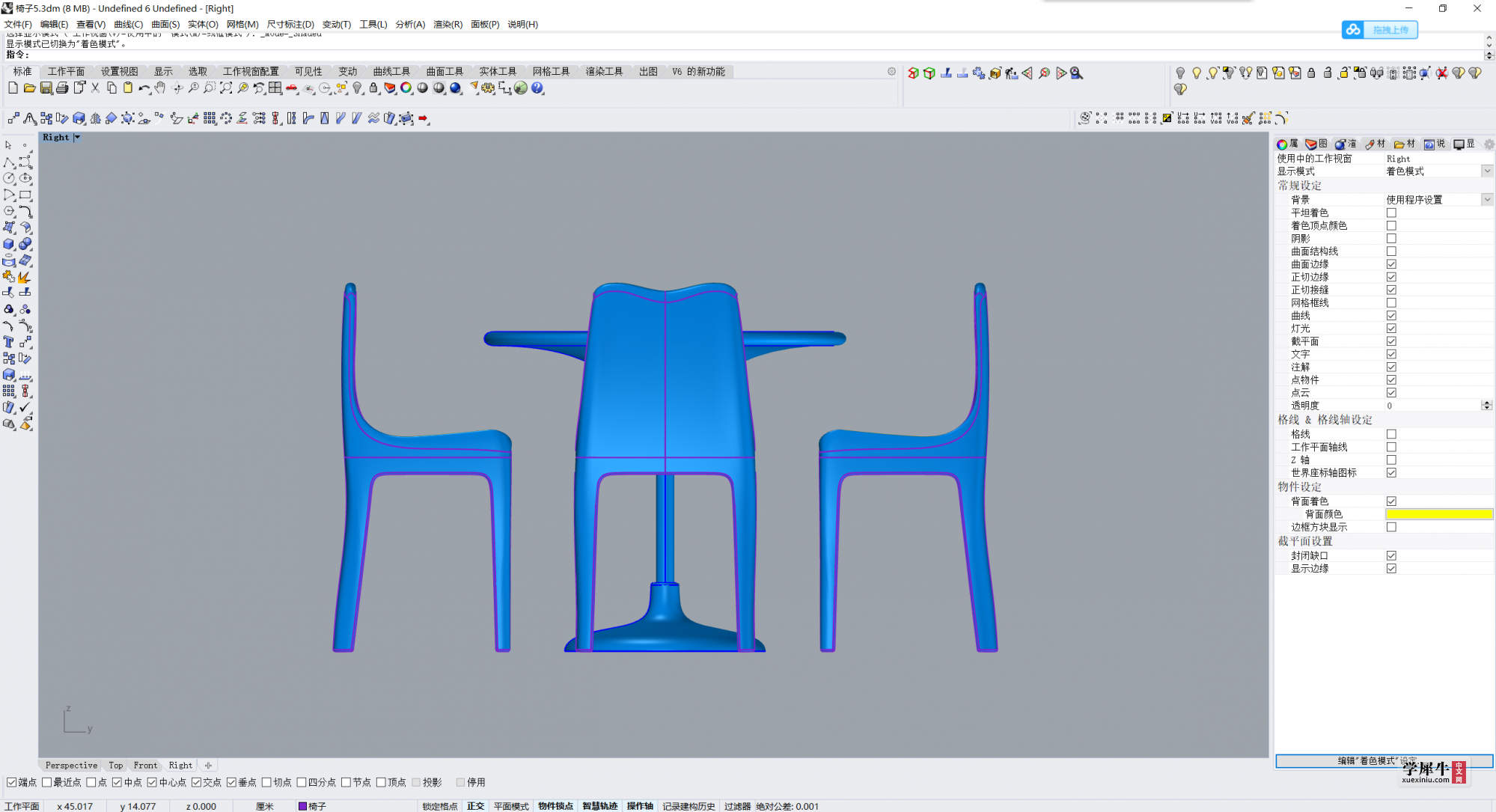Click the color wheel object properties icon
Screen dimensions: 1496x812
coord(406,88)
